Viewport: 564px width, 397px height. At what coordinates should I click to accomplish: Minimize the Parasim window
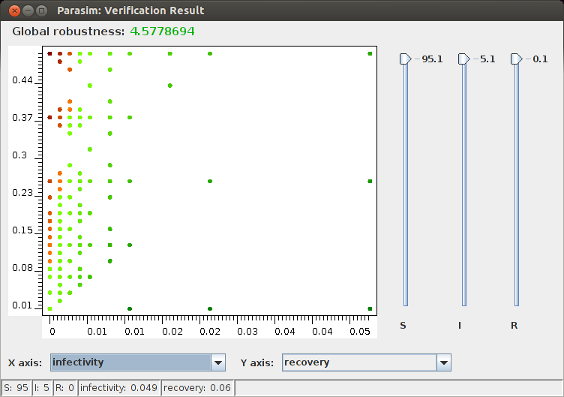[x=28, y=10]
